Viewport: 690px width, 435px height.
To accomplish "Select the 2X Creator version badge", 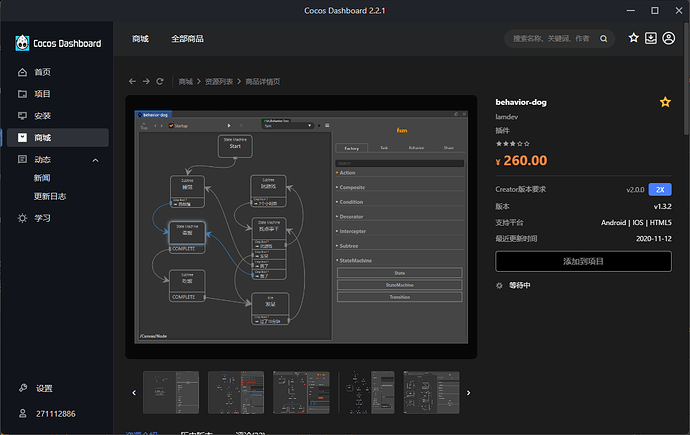I will [660, 190].
